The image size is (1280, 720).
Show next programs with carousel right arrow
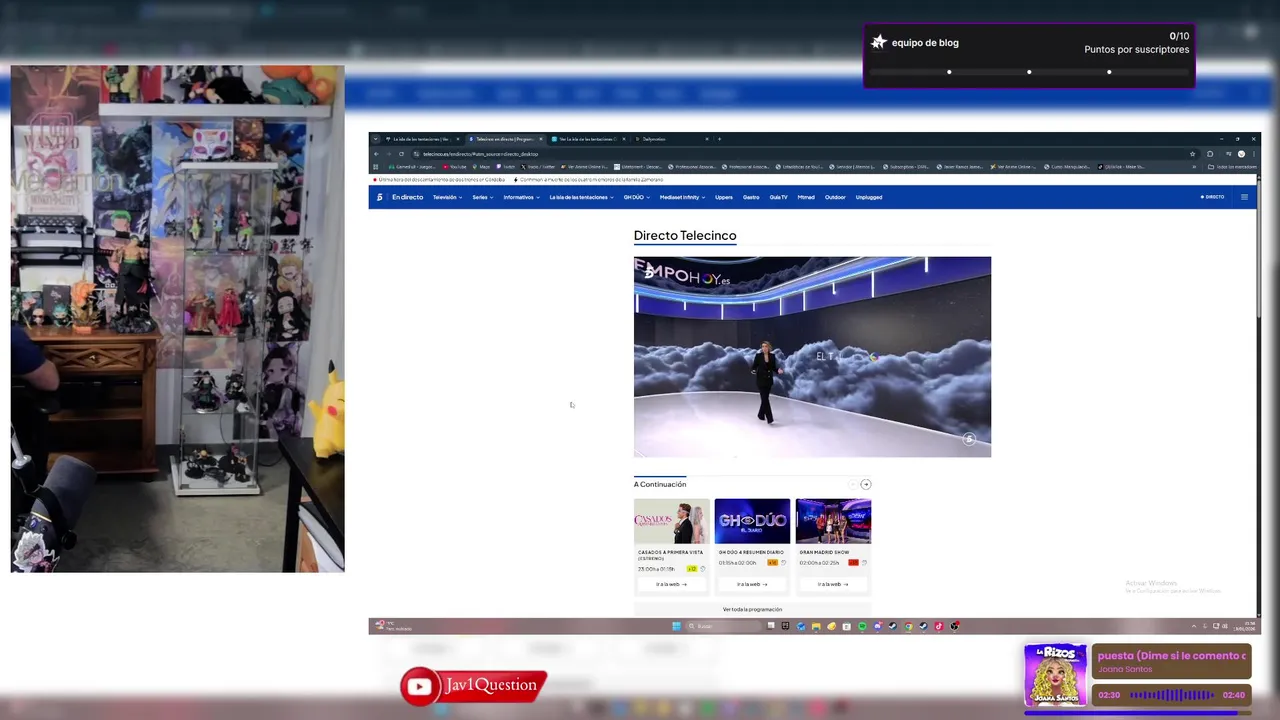click(x=866, y=484)
